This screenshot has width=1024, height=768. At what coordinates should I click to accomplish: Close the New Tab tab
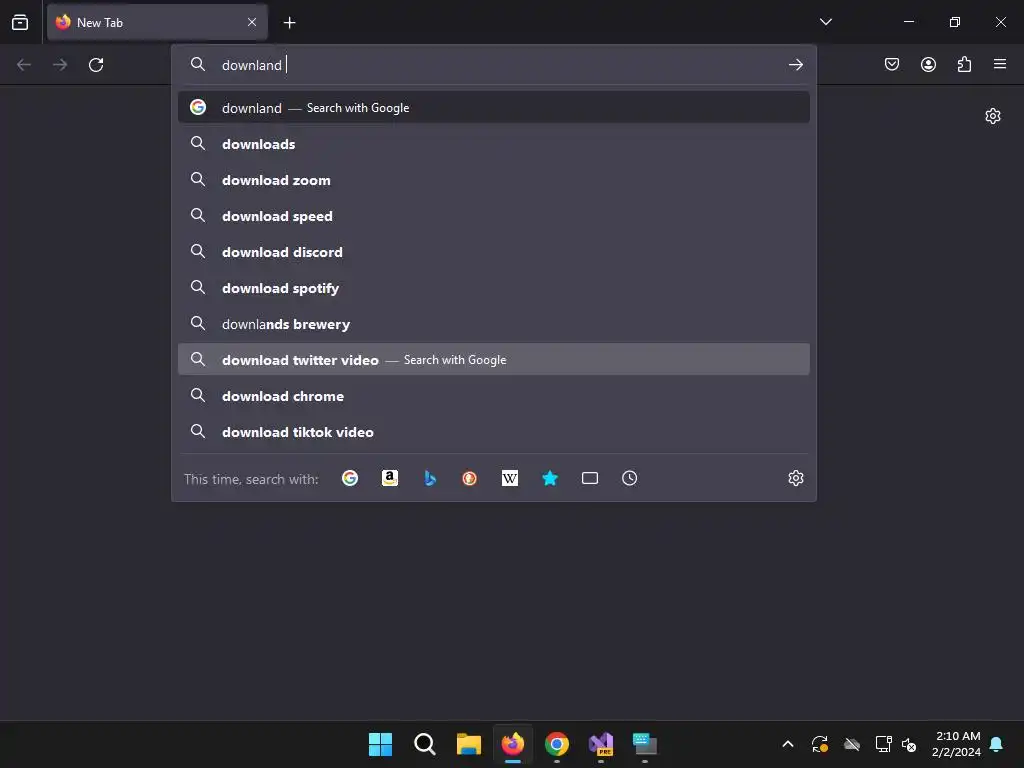click(252, 22)
